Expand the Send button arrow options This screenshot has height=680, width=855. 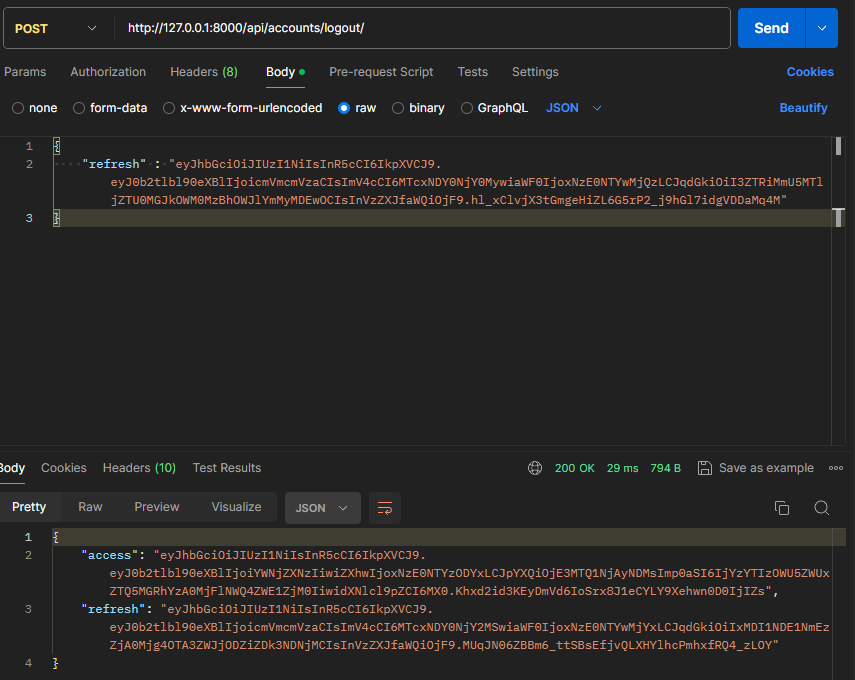822,28
